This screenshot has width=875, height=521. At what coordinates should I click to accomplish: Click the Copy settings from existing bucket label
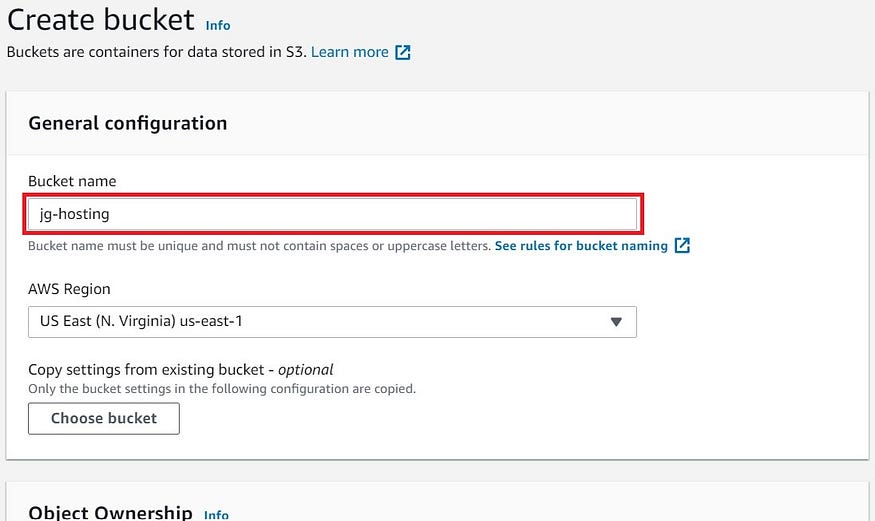(180, 370)
